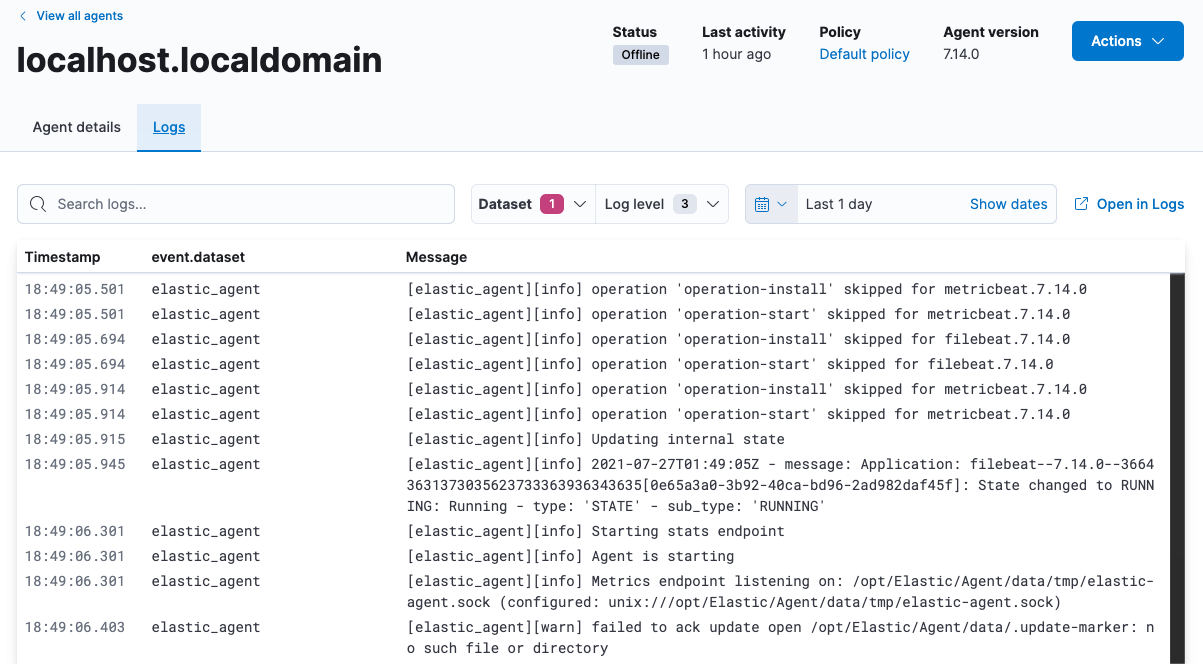Click the Show dates link
The height and width of the screenshot is (665, 1203).
pos(1008,203)
